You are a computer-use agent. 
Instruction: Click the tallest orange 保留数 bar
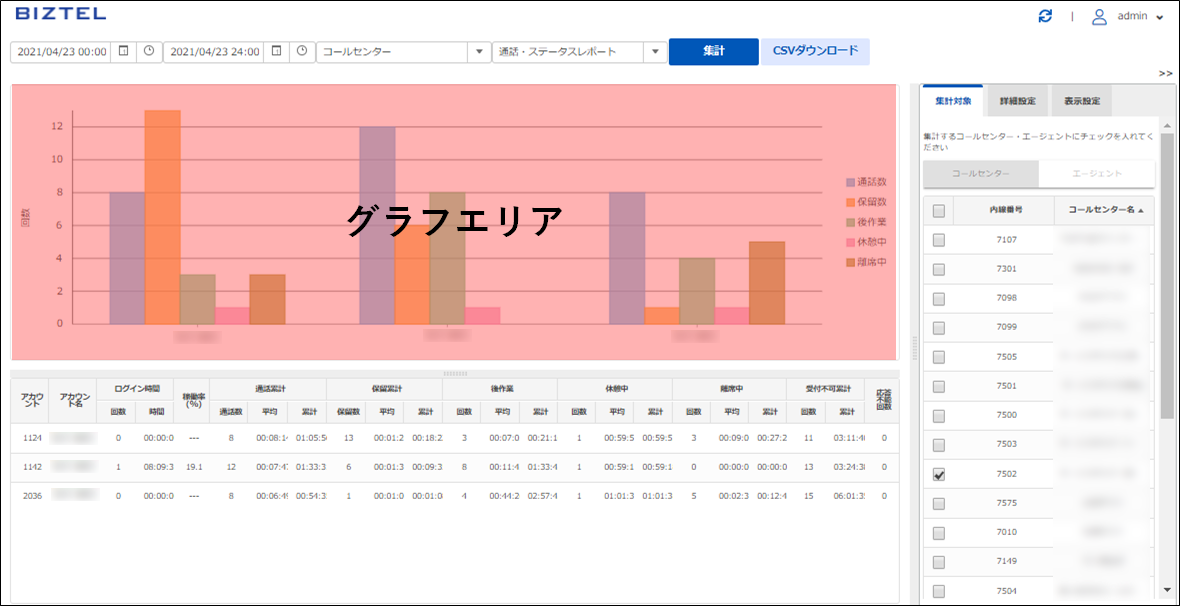[x=163, y=218]
